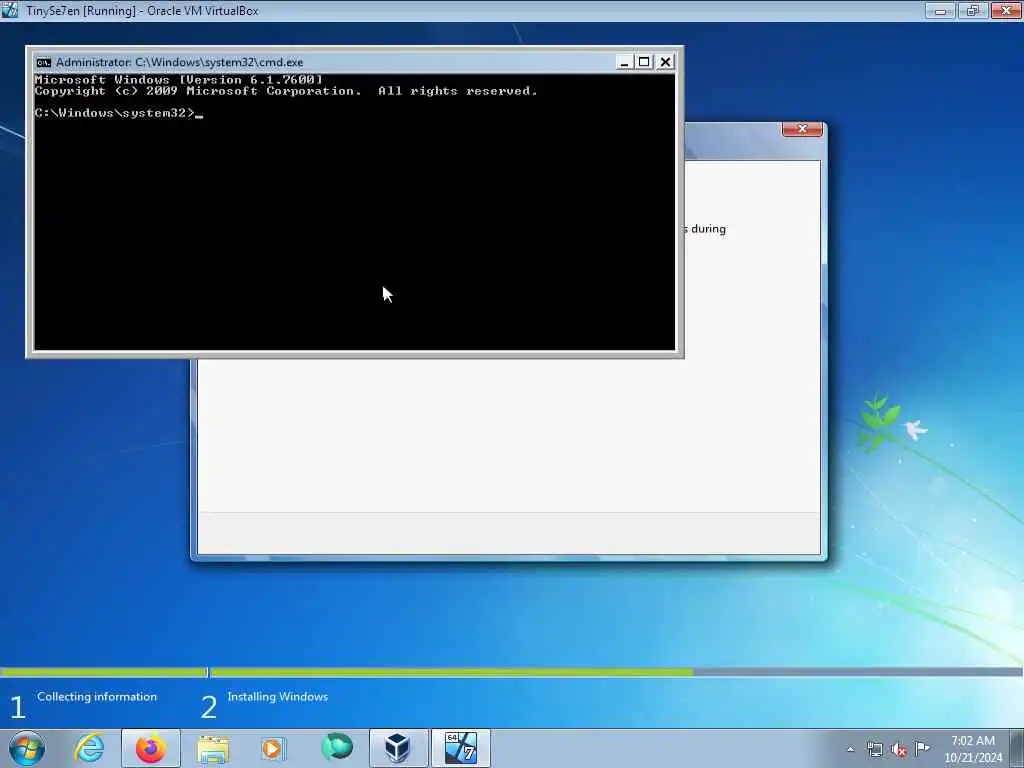Viewport: 1024px width, 768px height.
Task: Open the Windows Start menu orb
Action: [27, 748]
